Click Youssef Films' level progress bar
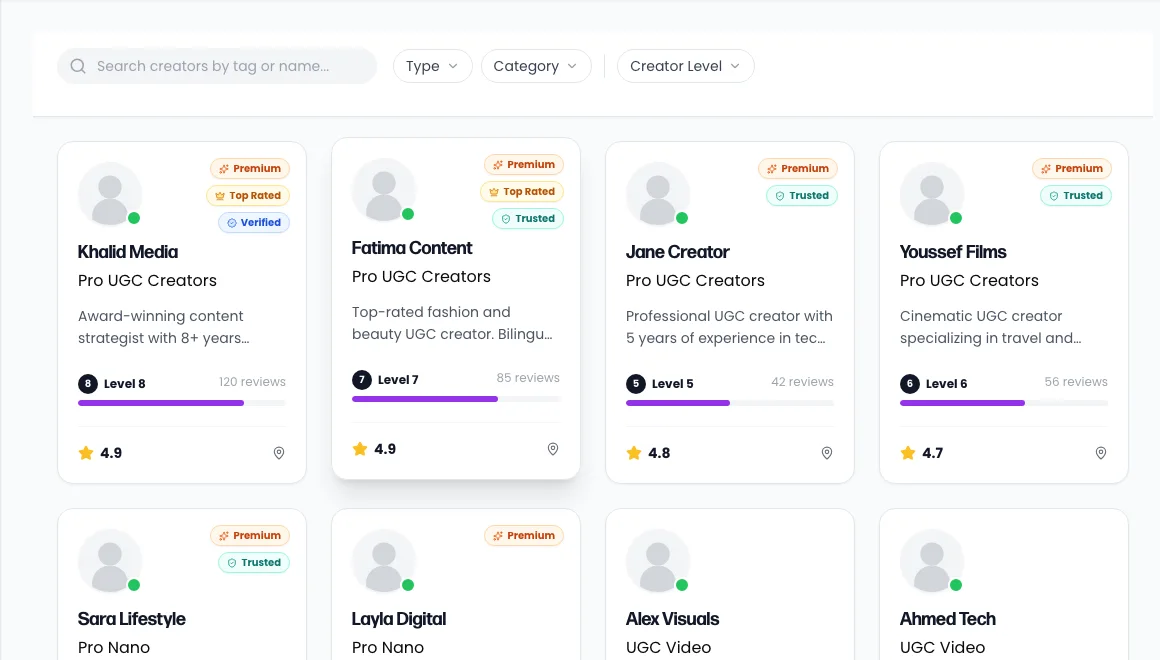 (1004, 403)
